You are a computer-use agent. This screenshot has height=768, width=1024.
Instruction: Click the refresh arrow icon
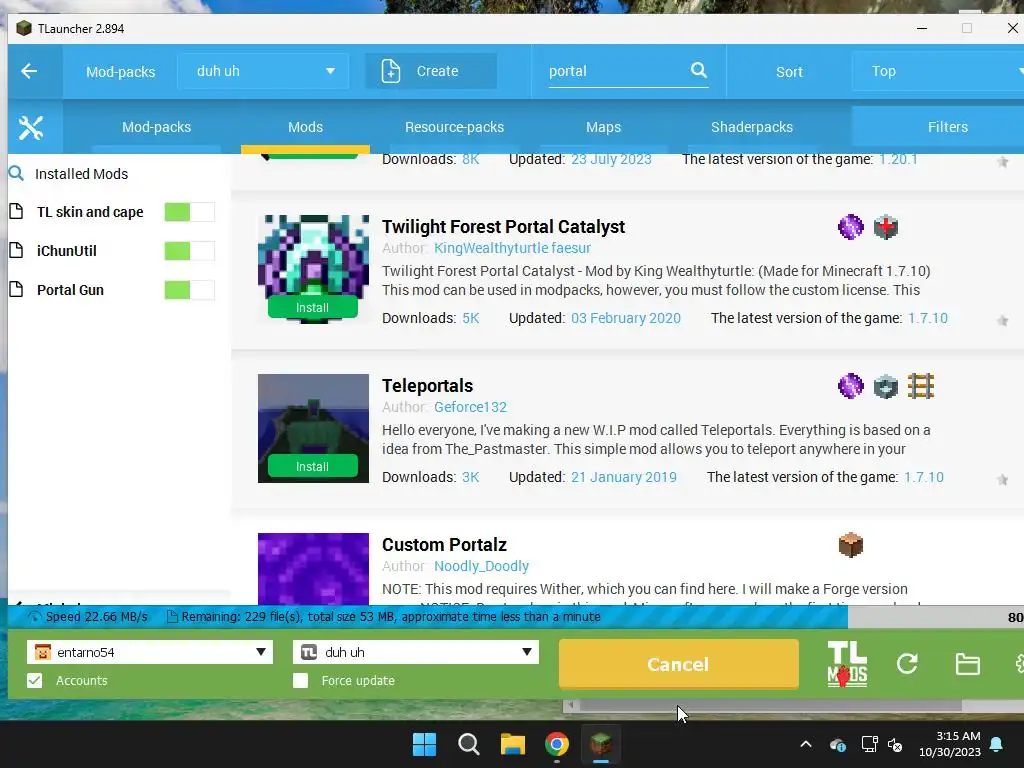coord(907,664)
